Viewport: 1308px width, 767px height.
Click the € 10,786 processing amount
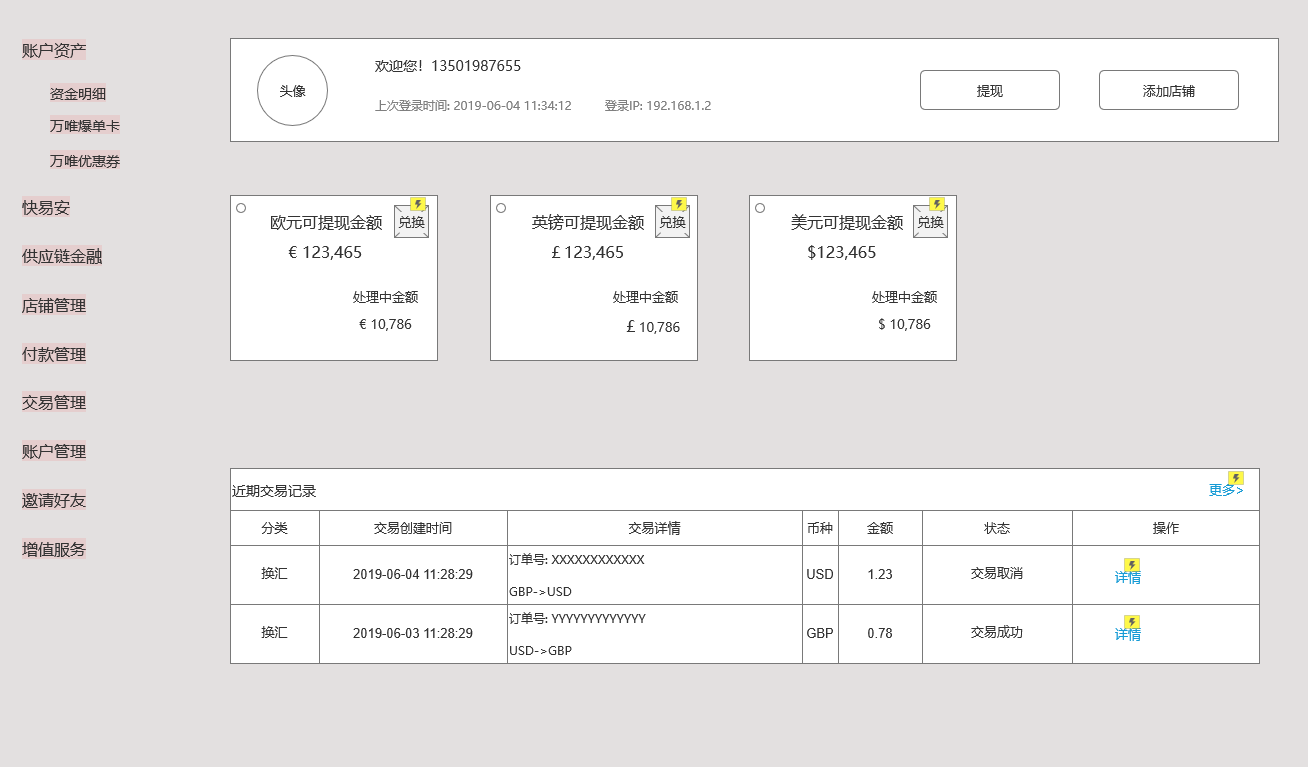click(385, 325)
